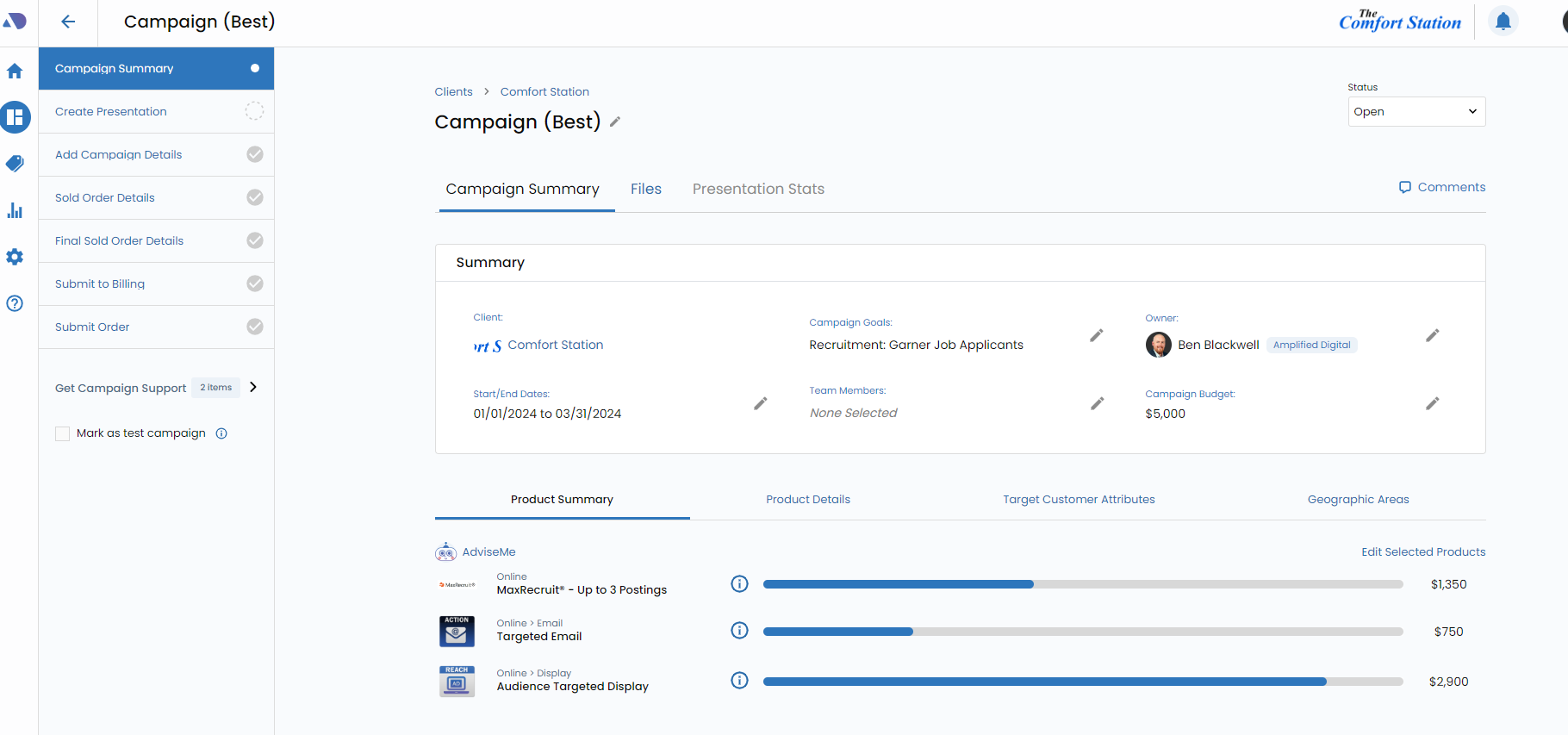Open the Status dropdown
Screen dimensions: 1568x735
click(1416, 112)
